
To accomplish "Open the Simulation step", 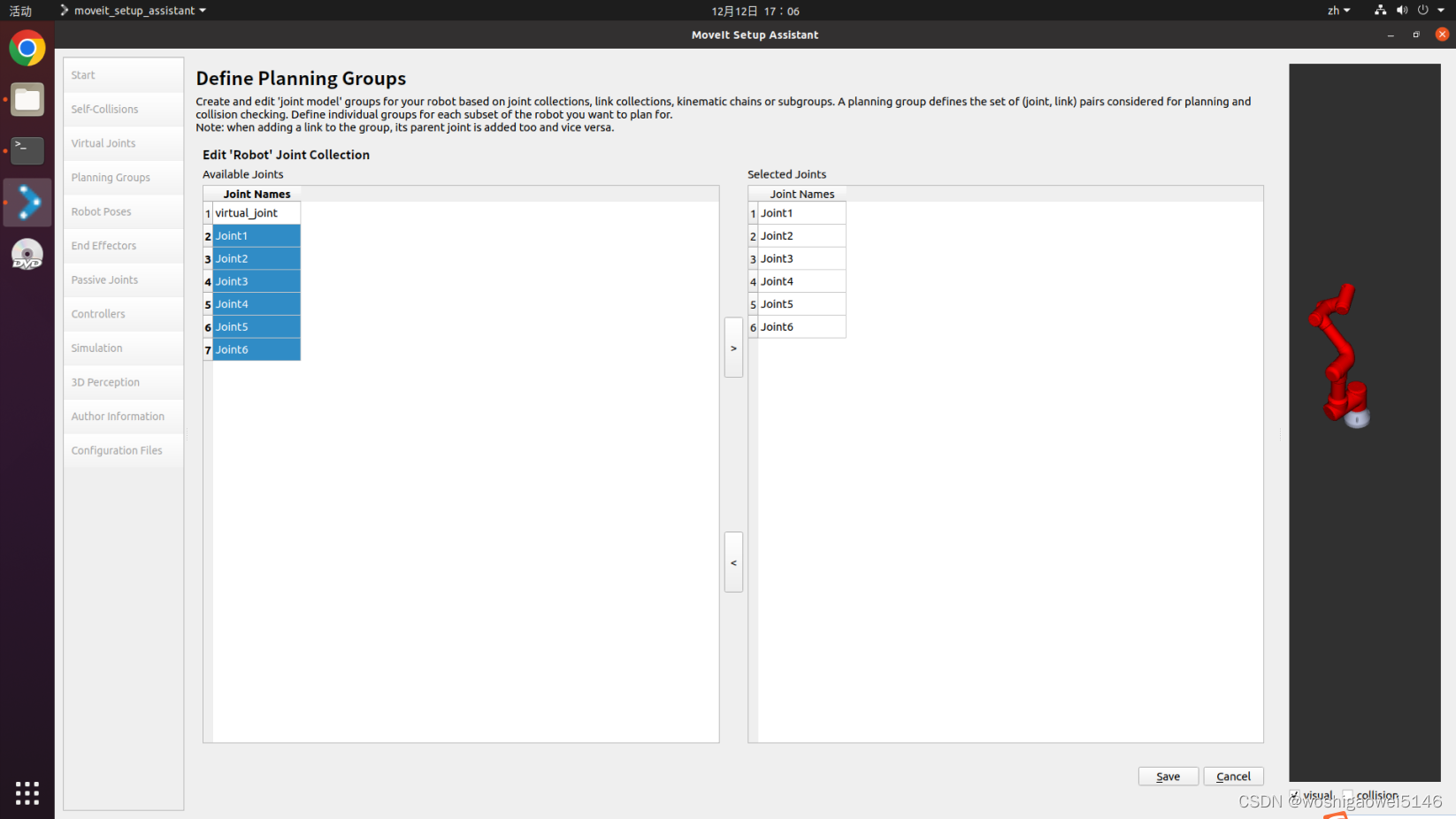I will coord(124,348).
